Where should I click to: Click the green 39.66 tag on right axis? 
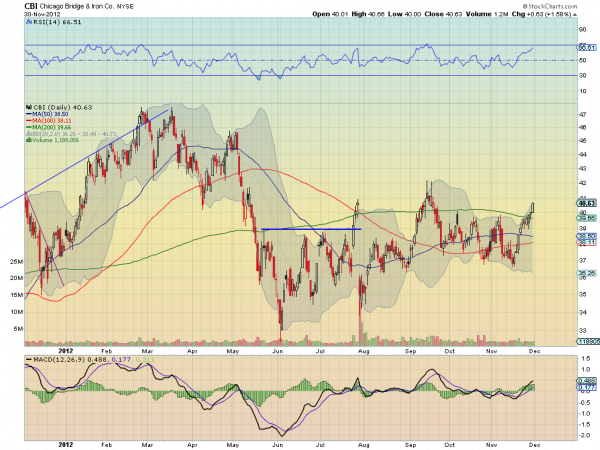tap(587, 218)
